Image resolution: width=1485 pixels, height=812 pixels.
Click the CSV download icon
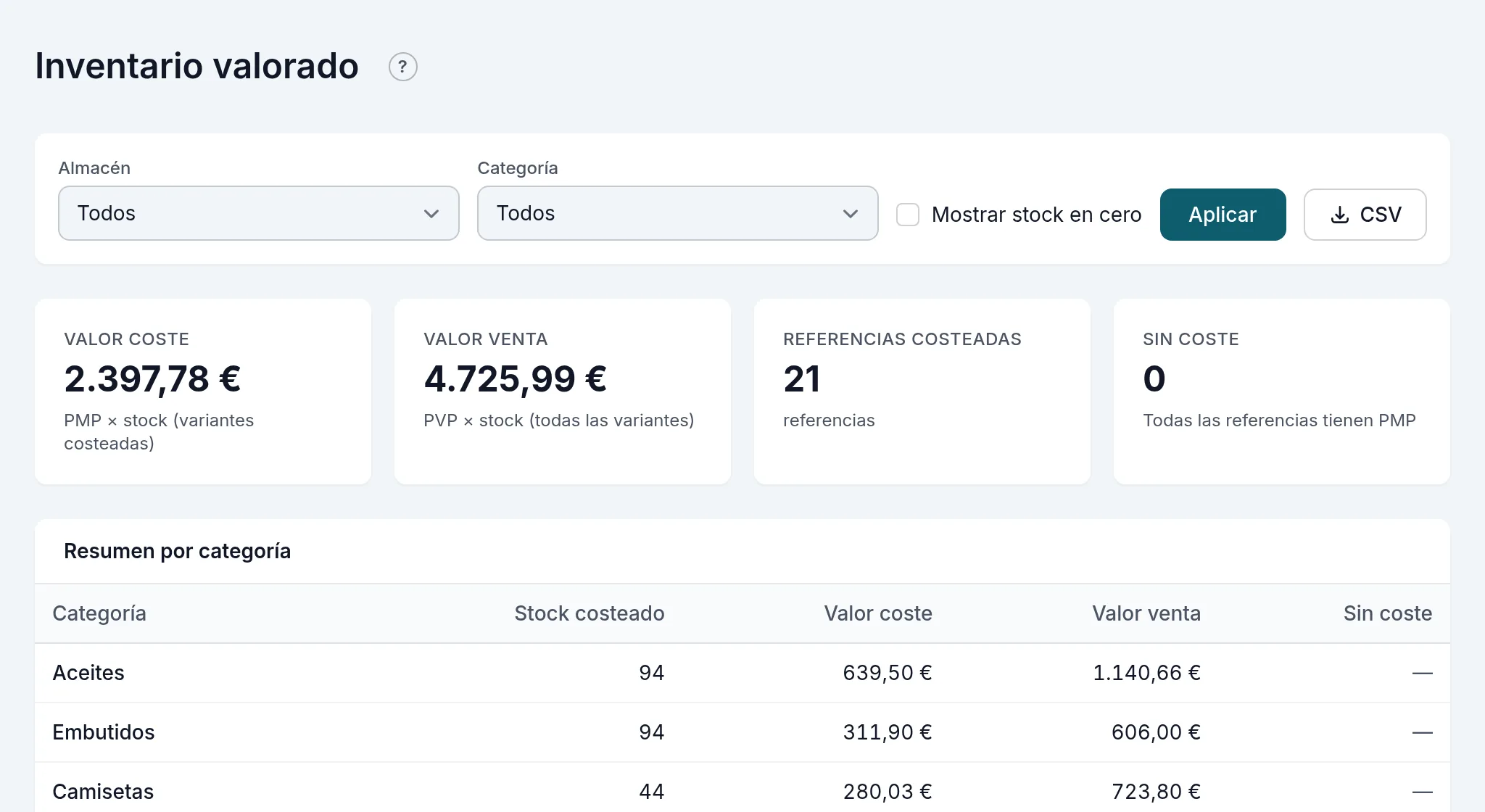pyautogui.click(x=1340, y=215)
